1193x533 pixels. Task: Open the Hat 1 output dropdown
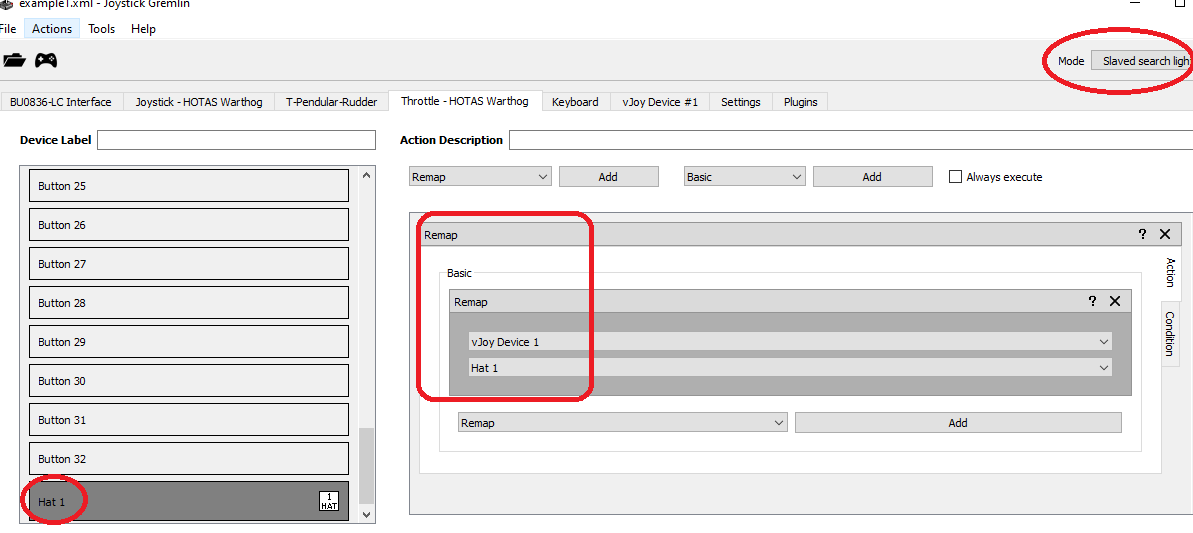coord(791,367)
